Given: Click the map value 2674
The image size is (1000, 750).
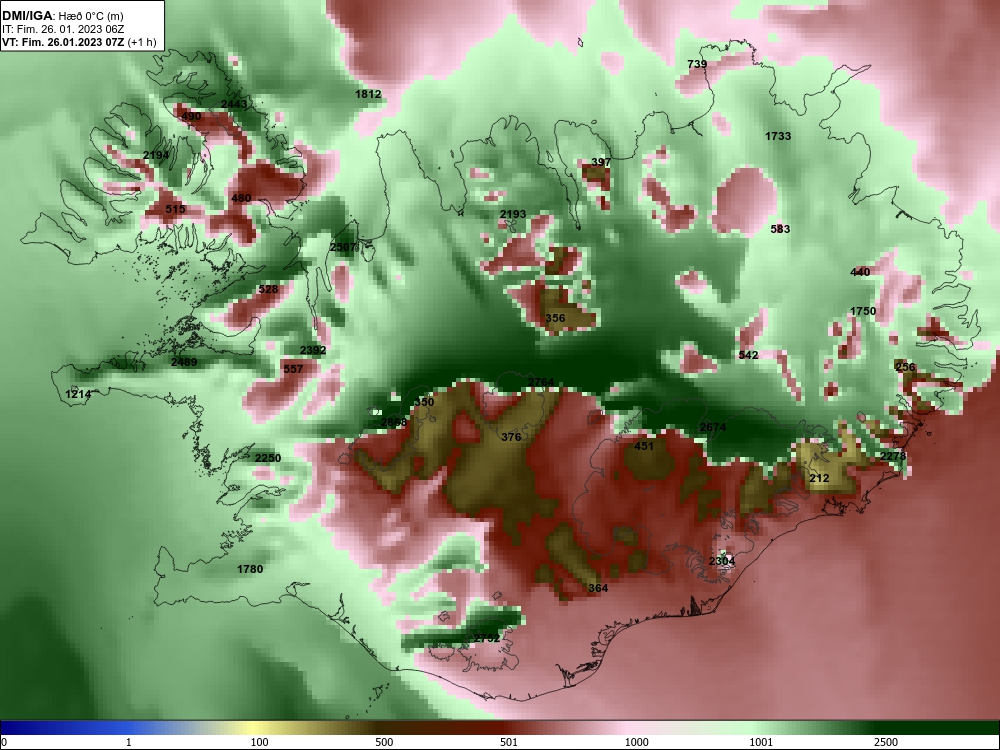Looking at the screenshot, I should [712, 427].
